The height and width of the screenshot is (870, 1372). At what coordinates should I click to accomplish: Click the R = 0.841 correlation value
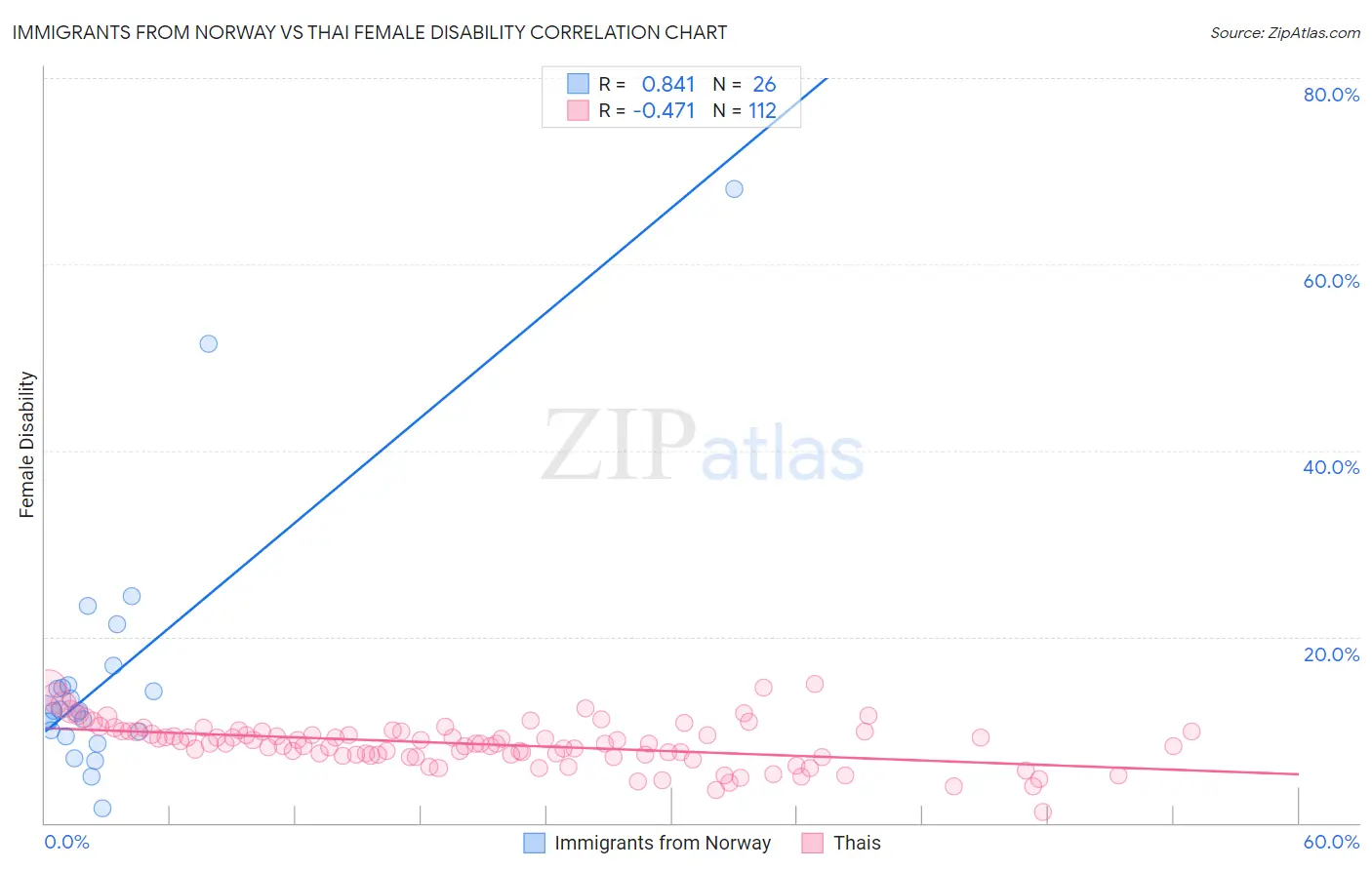coord(647,84)
